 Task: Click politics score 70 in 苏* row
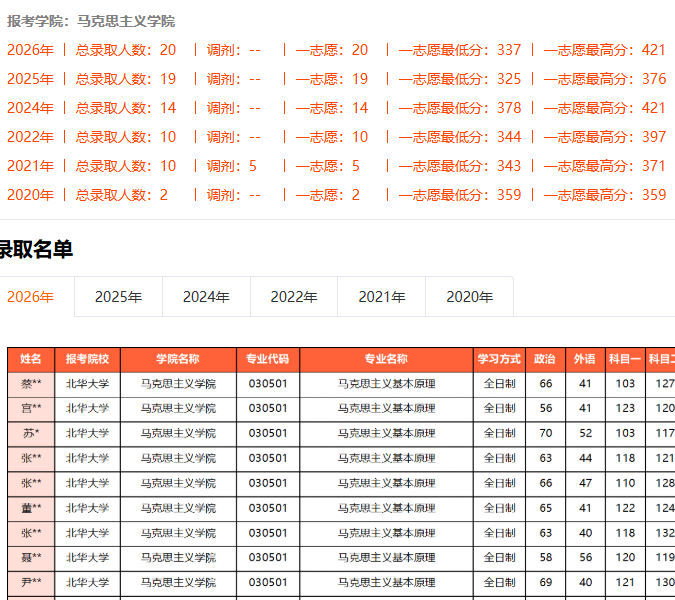[x=545, y=433]
